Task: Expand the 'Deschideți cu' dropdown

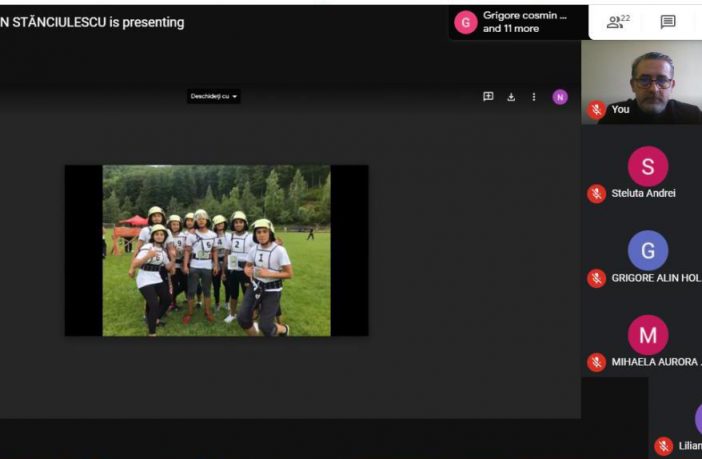Action: click(x=214, y=97)
